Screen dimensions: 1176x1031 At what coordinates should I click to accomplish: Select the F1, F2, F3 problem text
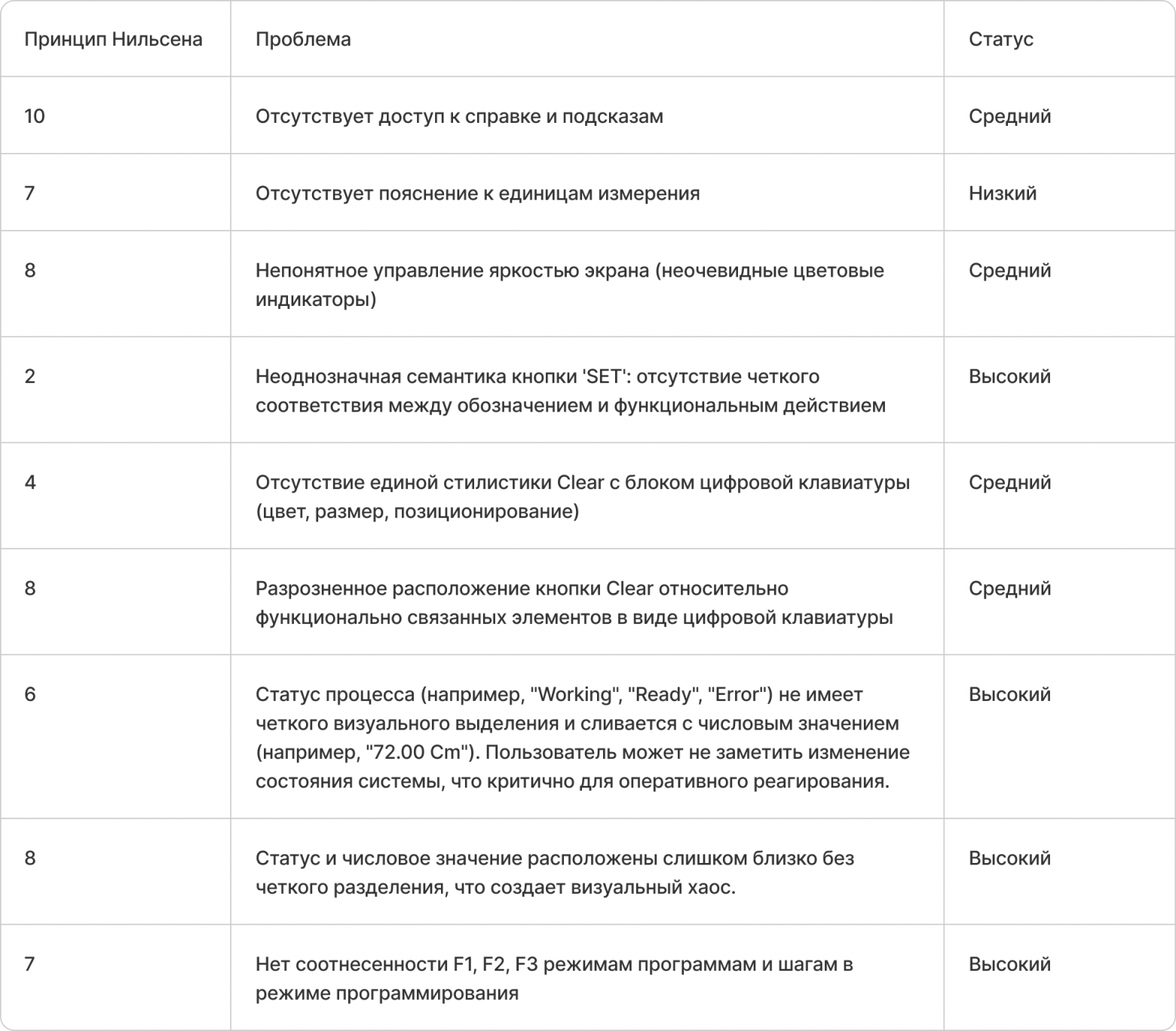pos(554,978)
